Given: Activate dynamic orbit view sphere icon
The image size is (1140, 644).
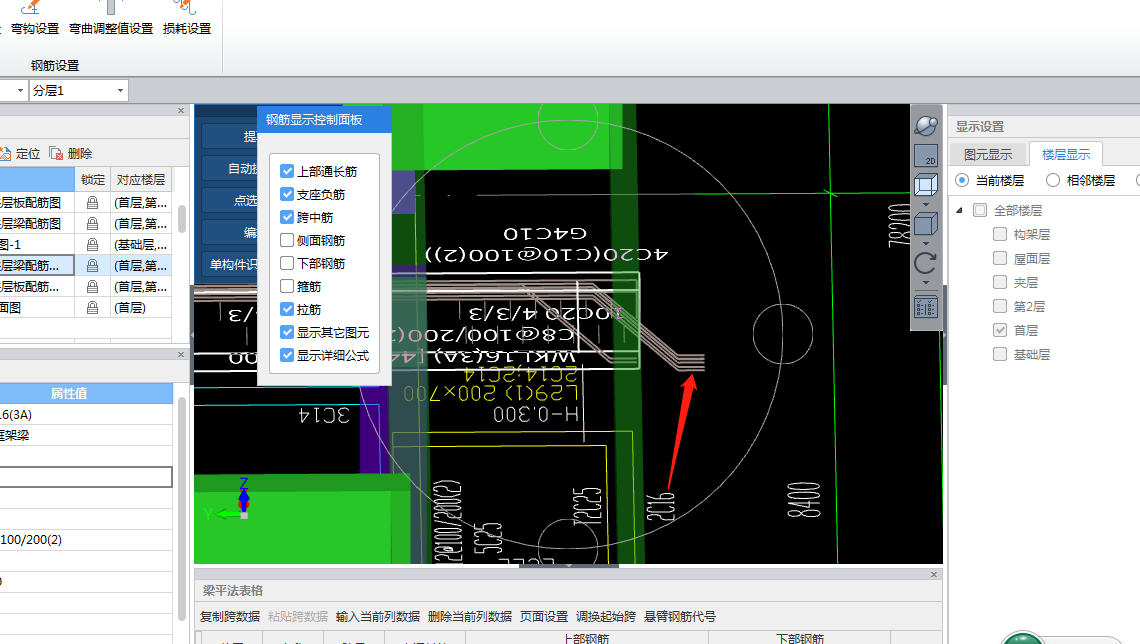Looking at the screenshot, I should (x=926, y=126).
